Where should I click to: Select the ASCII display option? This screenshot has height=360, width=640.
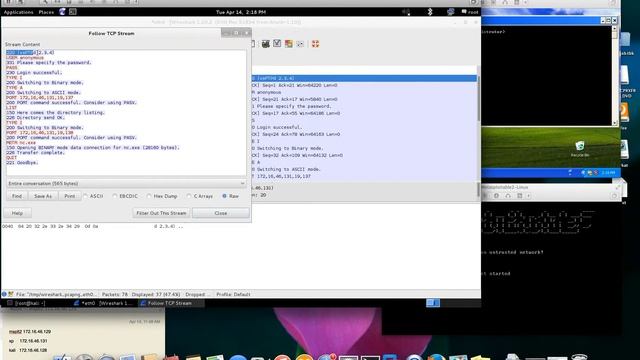click(93, 196)
